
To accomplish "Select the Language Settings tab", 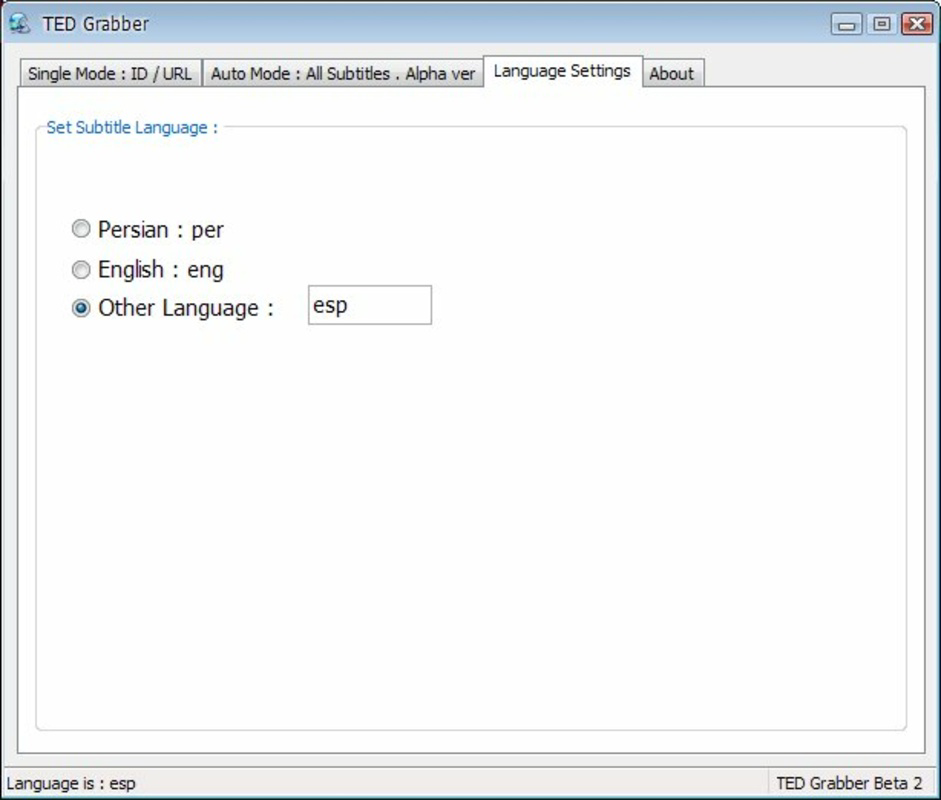I will click(x=562, y=71).
